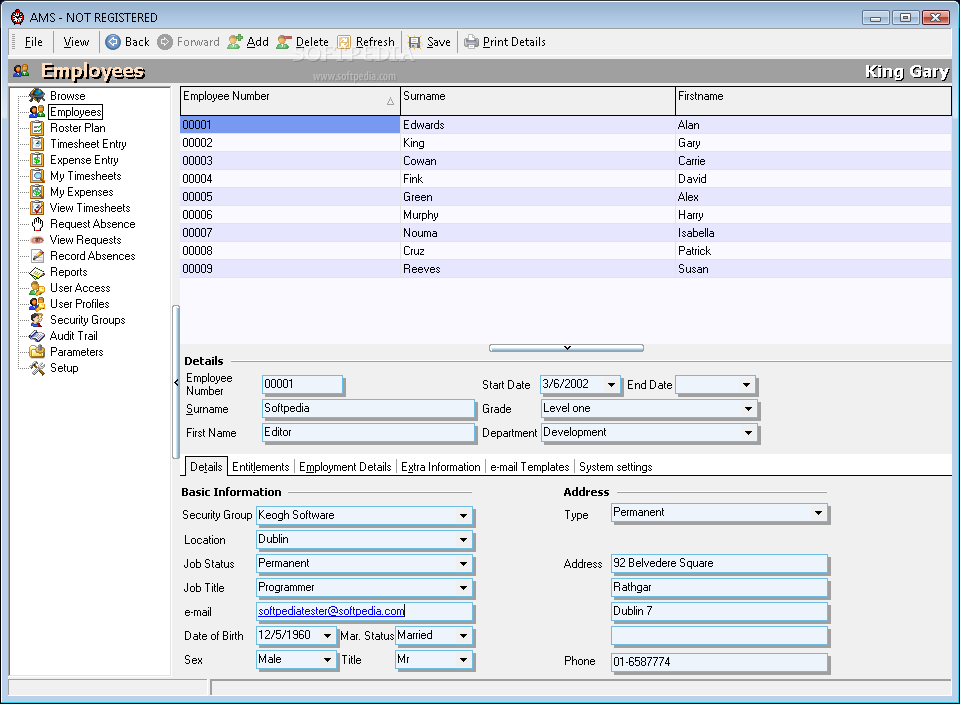Open the Date of Birth dropdown

click(328, 635)
